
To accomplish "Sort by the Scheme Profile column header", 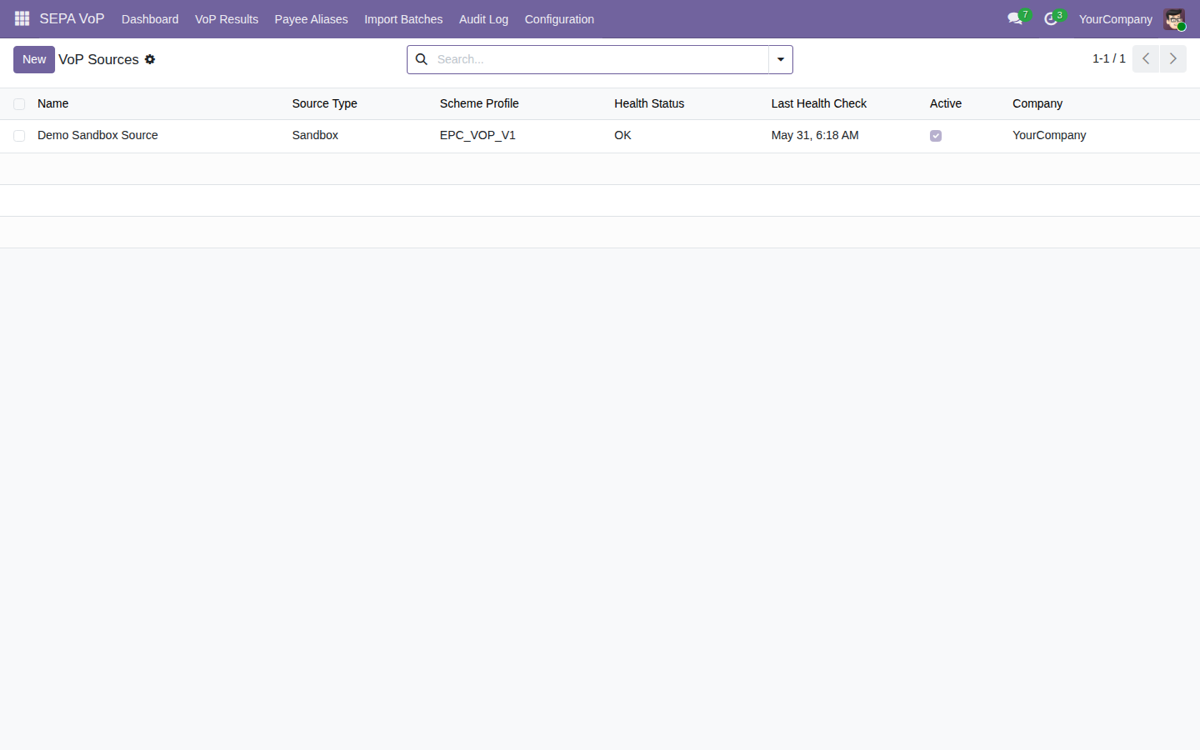I will tap(479, 104).
